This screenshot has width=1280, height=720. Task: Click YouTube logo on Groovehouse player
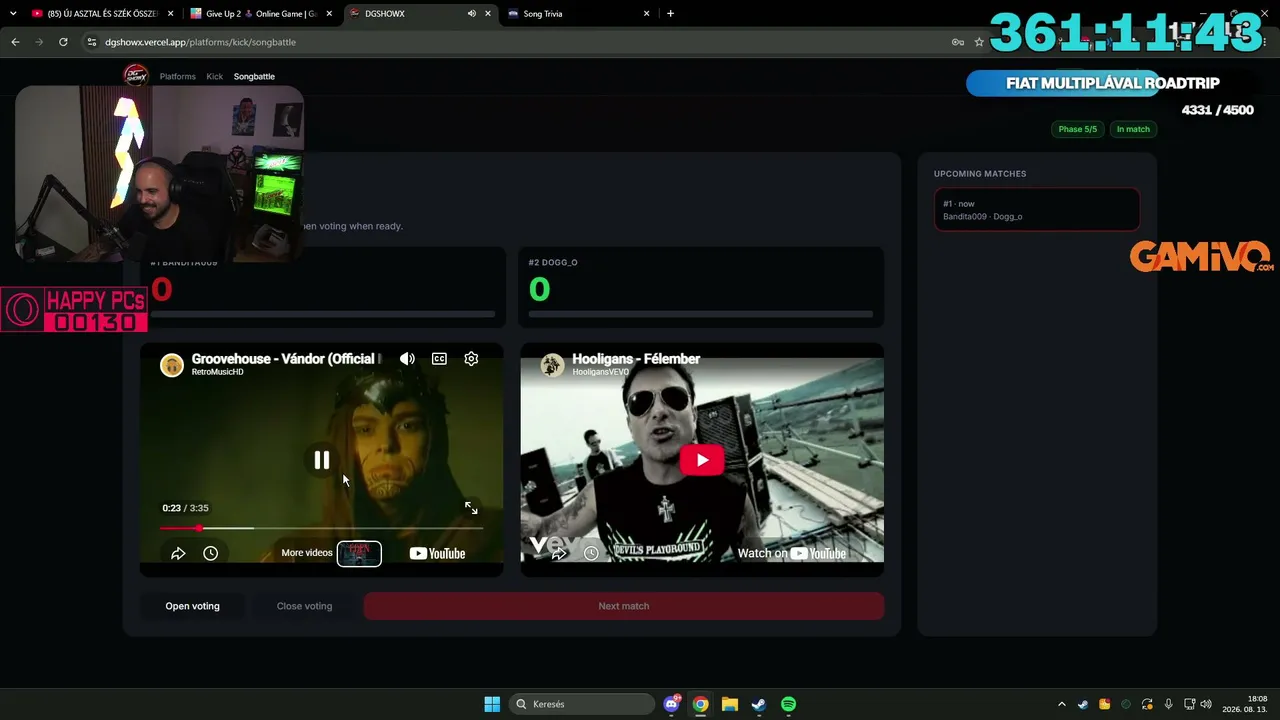tap(437, 553)
